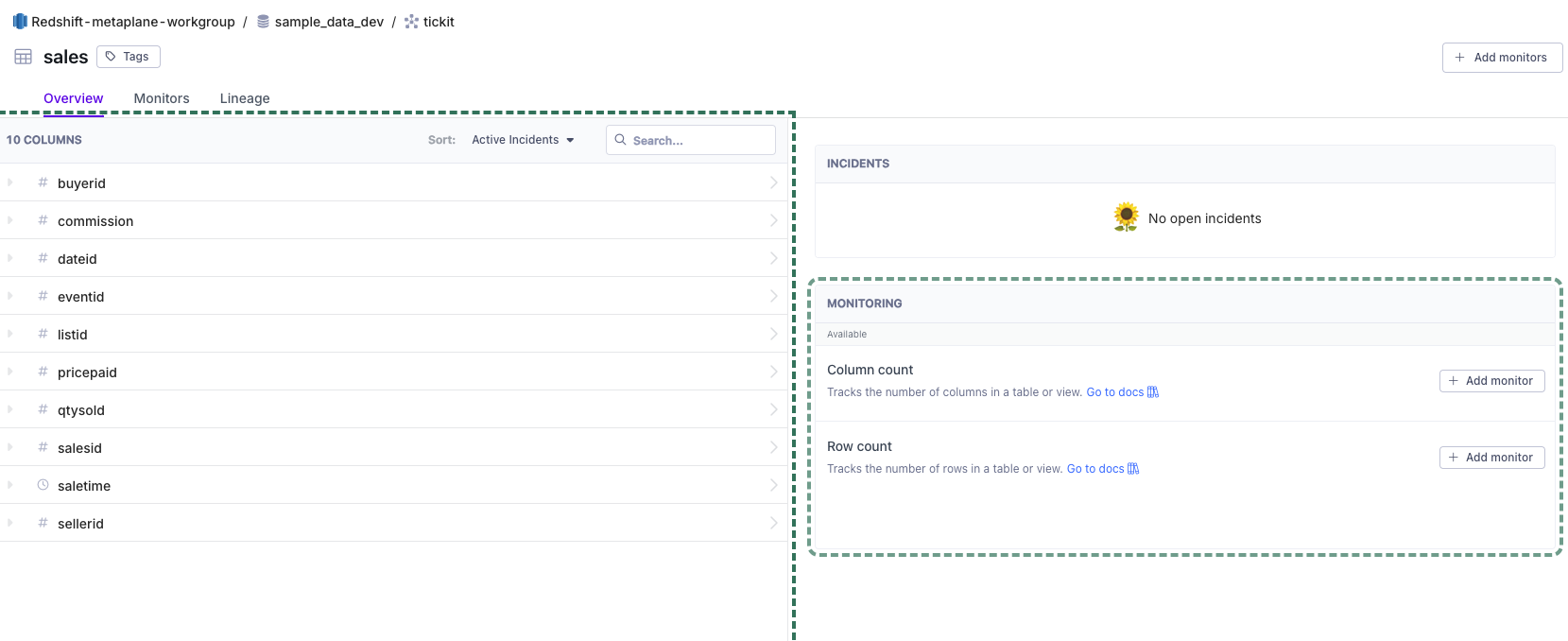The width and height of the screenshot is (1568, 641).
Task: Select the qtysold column name
Action: 81,410
